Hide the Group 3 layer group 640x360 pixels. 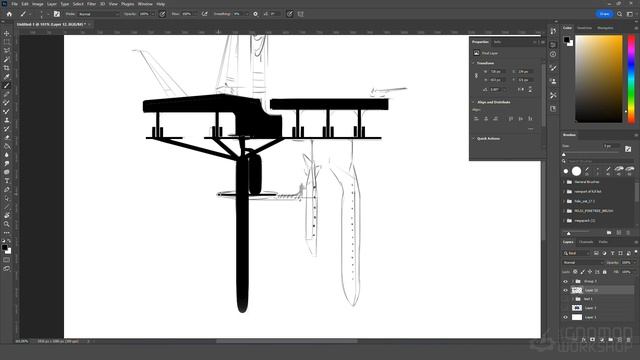tap(565, 281)
